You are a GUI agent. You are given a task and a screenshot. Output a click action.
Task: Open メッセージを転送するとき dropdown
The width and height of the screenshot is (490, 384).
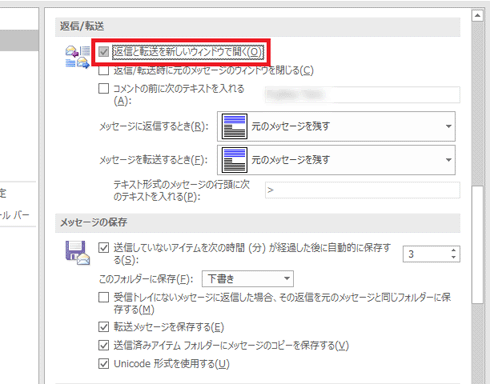pos(336,160)
